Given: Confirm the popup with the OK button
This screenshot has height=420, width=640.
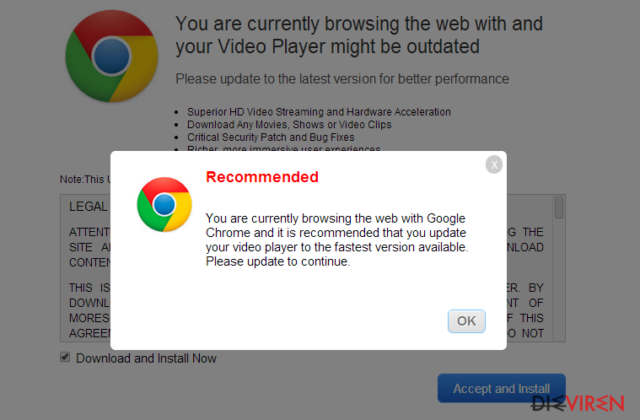Looking at the screenshot, I should tap(467, 321).
